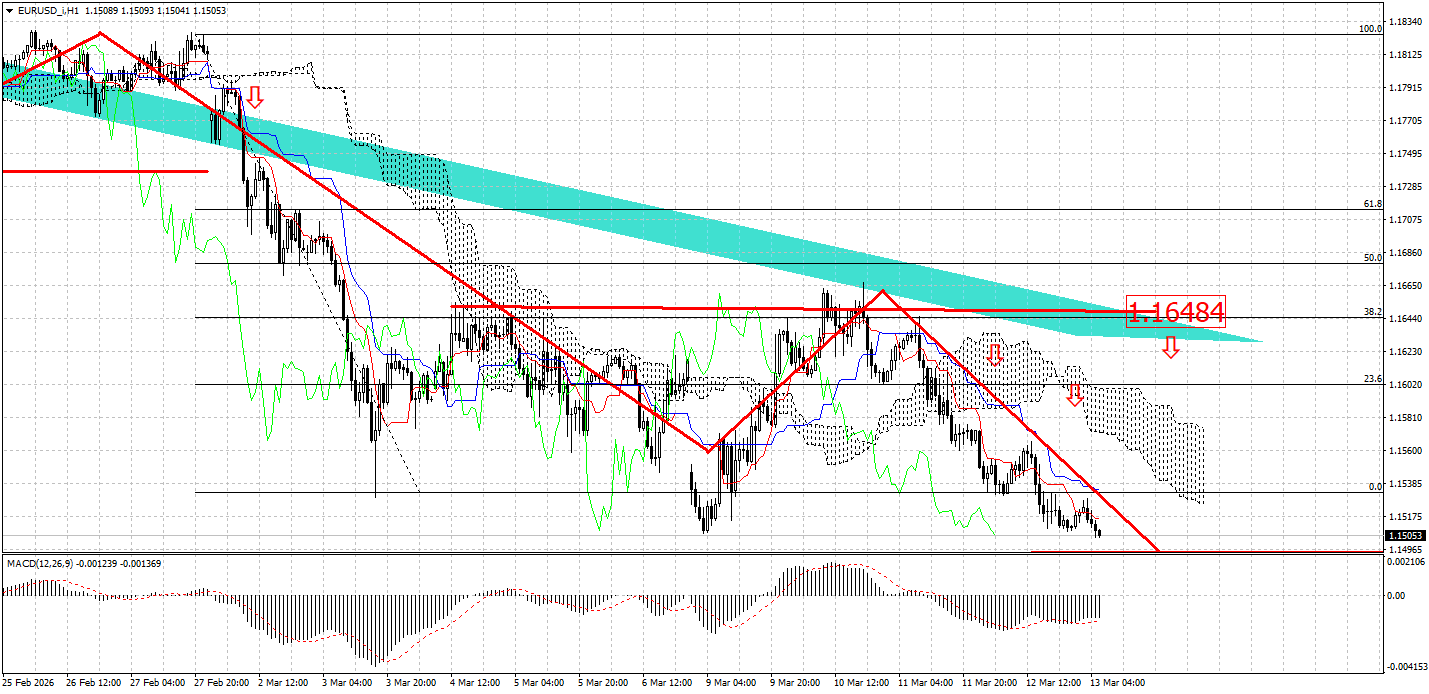Click red down arrow near 23.6 Fibonacci level
The width and height of the screenshot is (1429, 694).
click(x=1075, y=394)
